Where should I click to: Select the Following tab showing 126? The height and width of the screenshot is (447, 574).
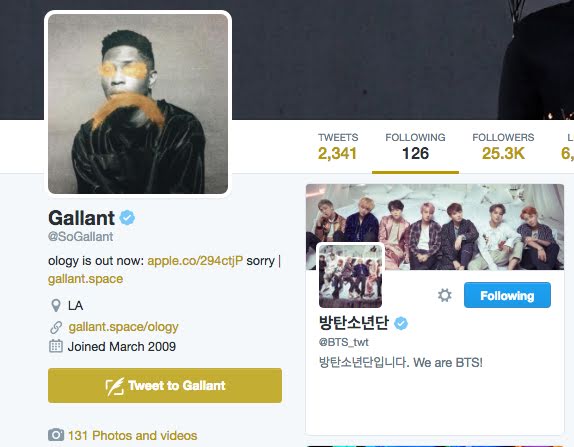click(415, 147)
